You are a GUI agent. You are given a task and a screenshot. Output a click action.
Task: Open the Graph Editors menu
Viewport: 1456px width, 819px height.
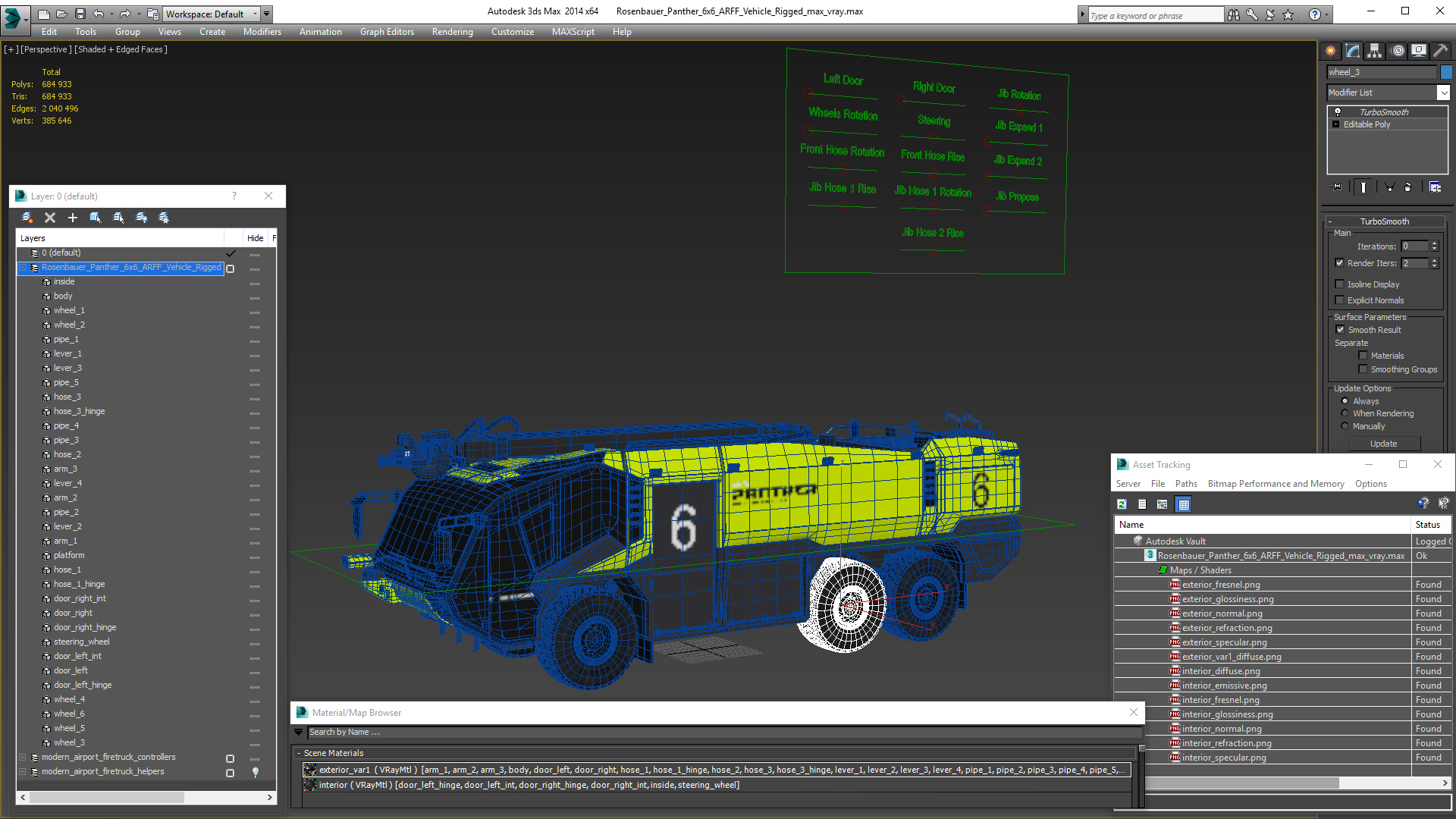[387, 32]
